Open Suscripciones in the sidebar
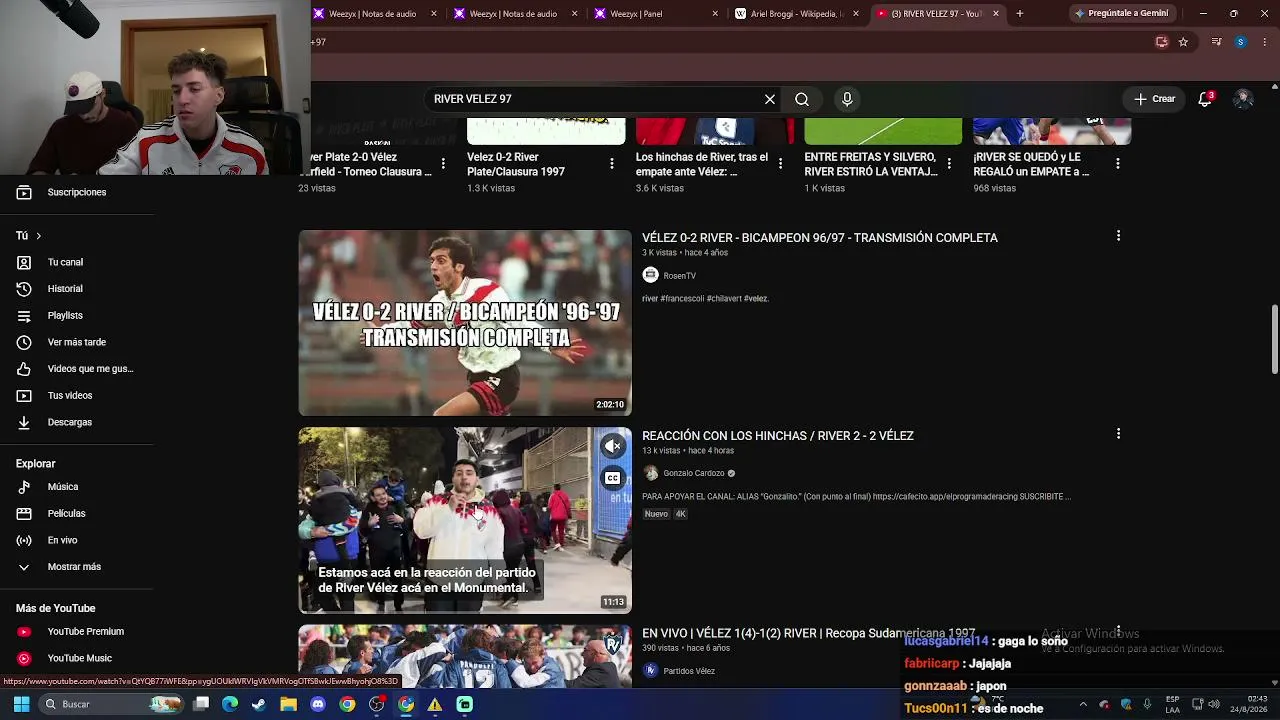1280x720 pixels. tap(77, 192)
